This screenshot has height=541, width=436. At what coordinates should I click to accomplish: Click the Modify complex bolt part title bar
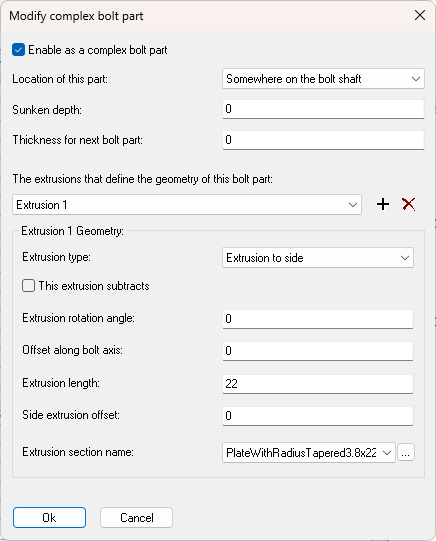207,16
